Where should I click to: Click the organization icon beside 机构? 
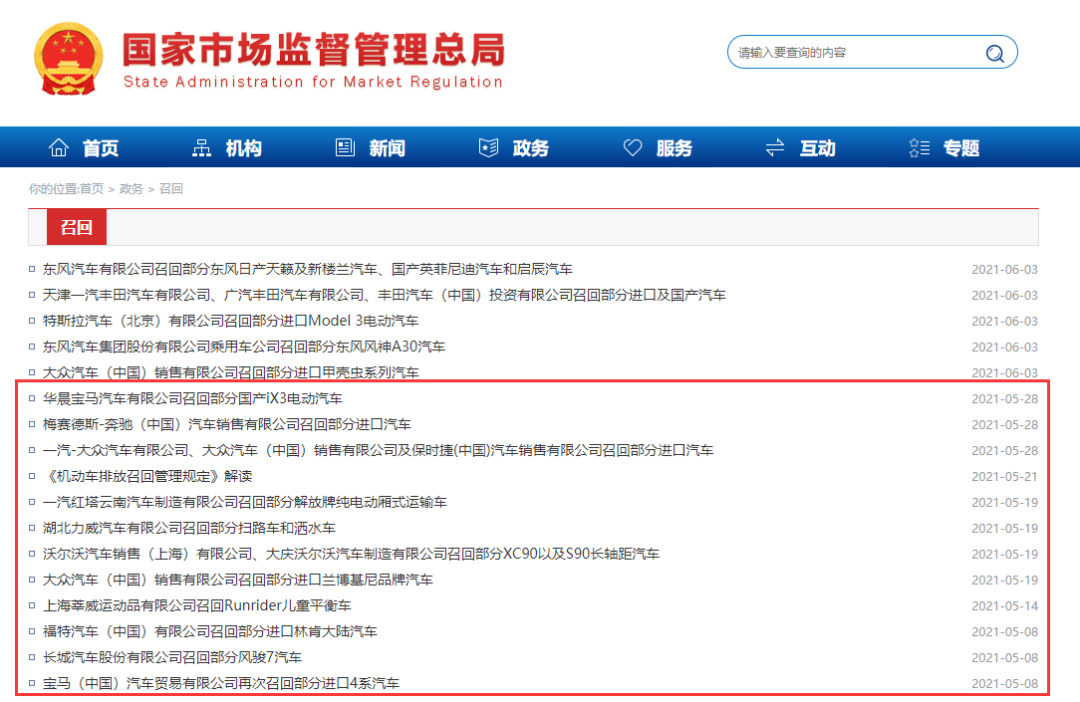click(201, 147)
